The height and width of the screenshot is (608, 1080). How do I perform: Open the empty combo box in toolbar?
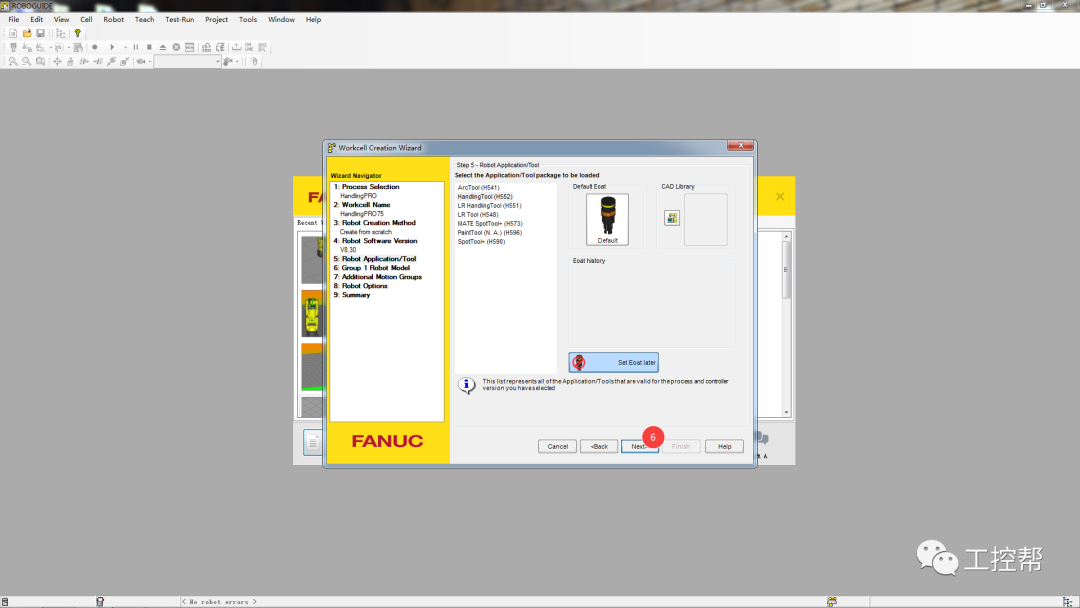click(x=187, y=61)
